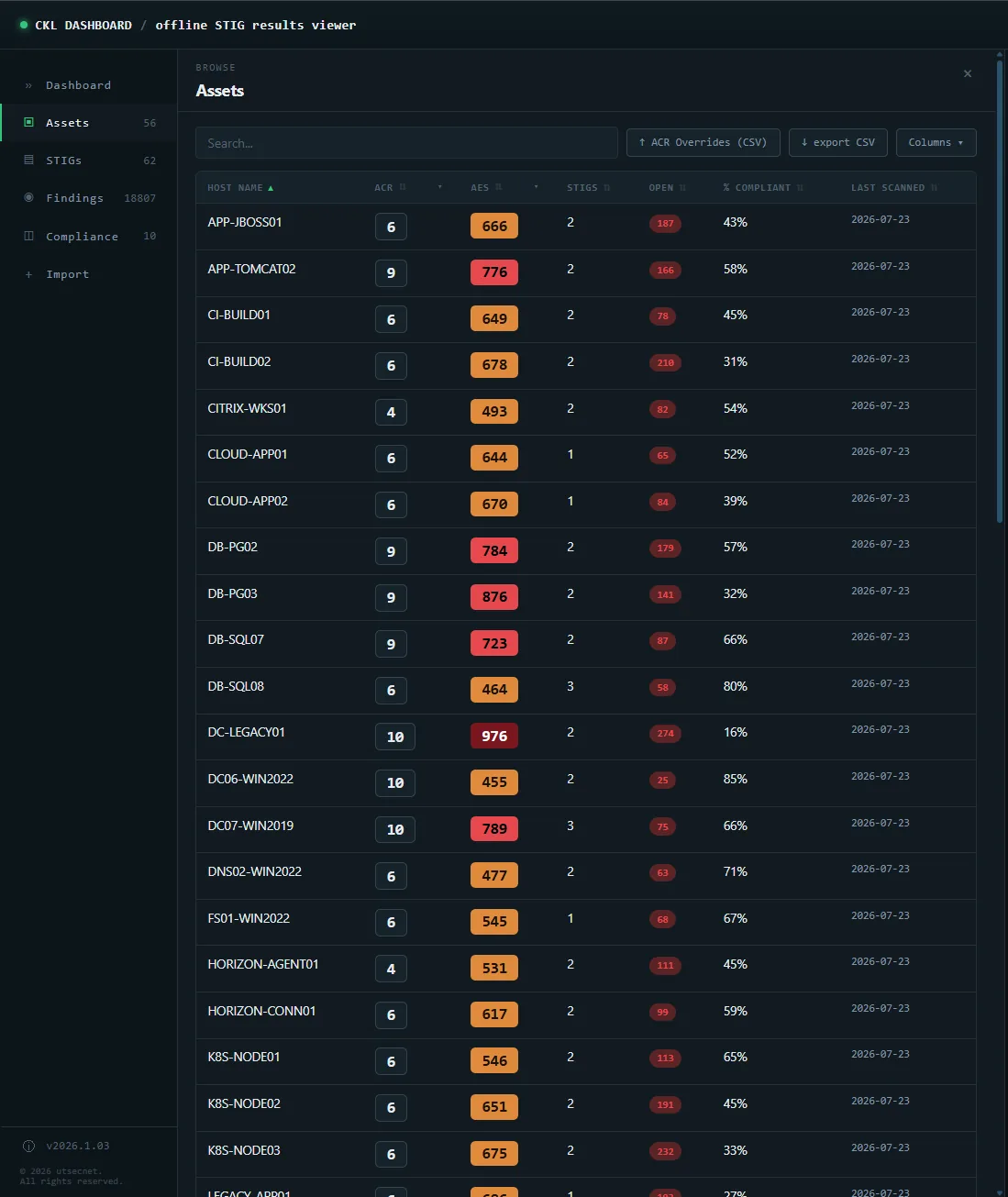This screenshot has width=1008, height=1197.
Task: Click ACR badge 6 for APP-JBOSS01
Action: (x=391, y=227)
